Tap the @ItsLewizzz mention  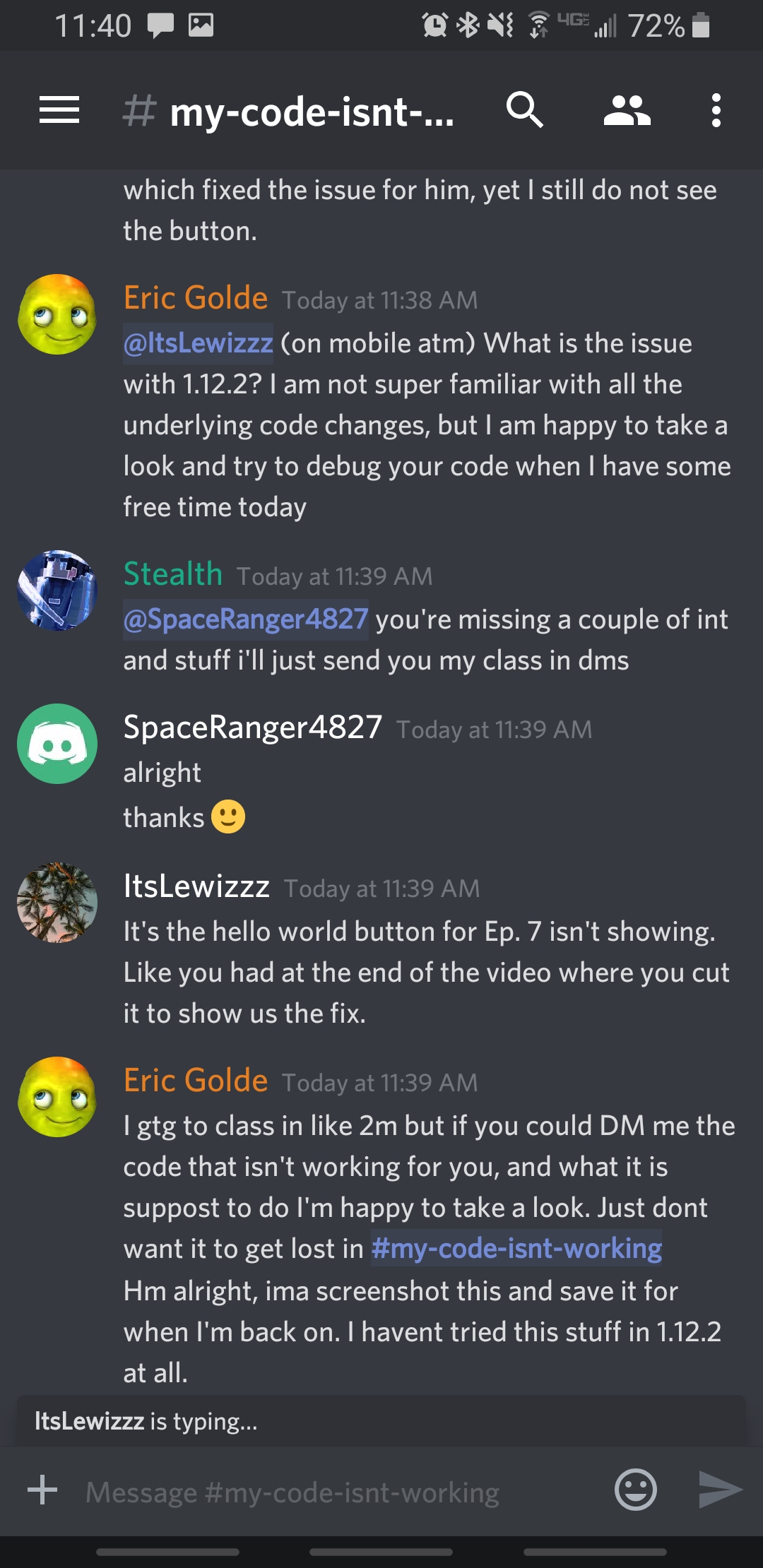pyautogui.click(x=198, y=343)
